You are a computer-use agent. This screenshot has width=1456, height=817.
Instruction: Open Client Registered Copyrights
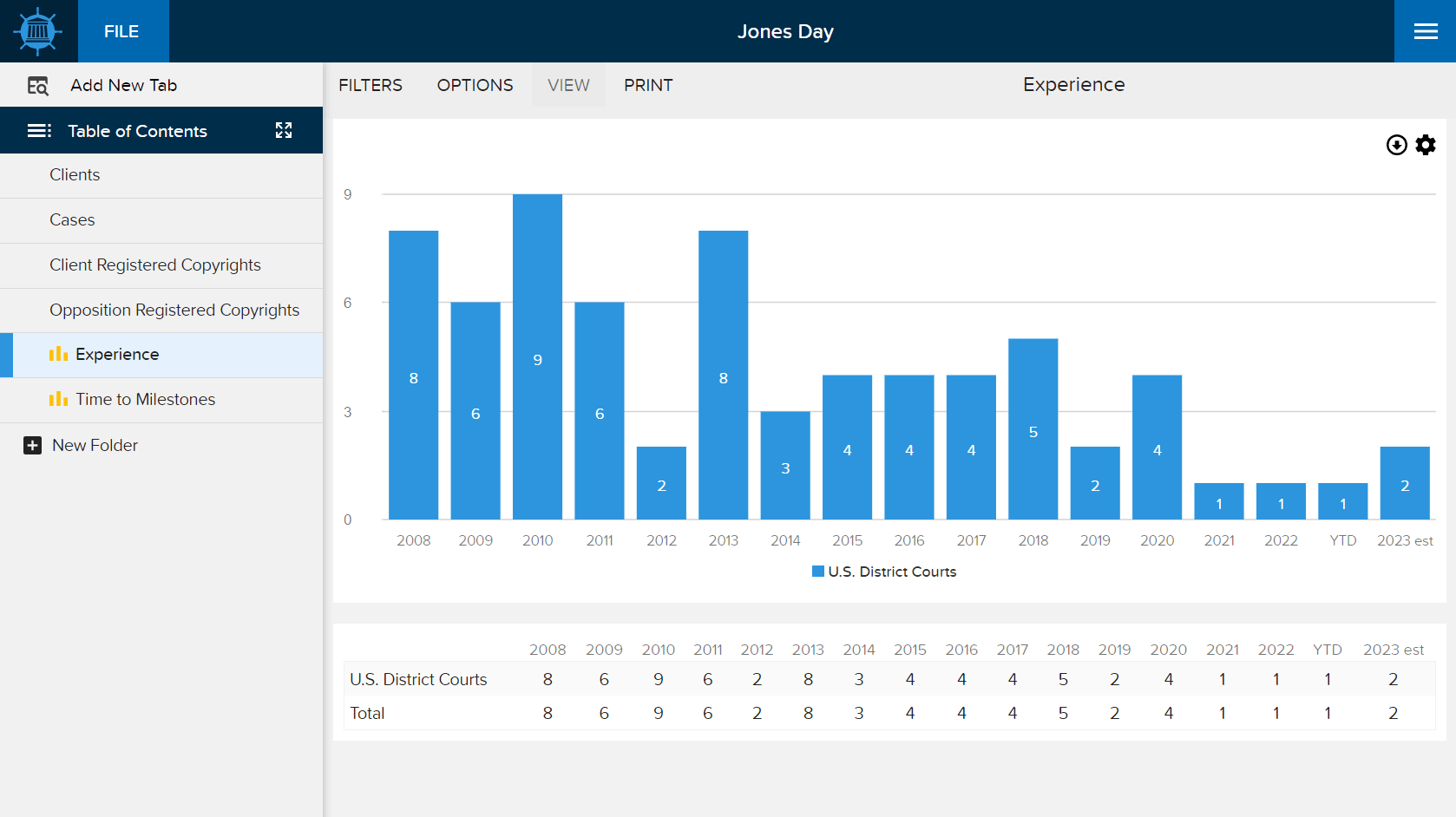pos(161,265)
